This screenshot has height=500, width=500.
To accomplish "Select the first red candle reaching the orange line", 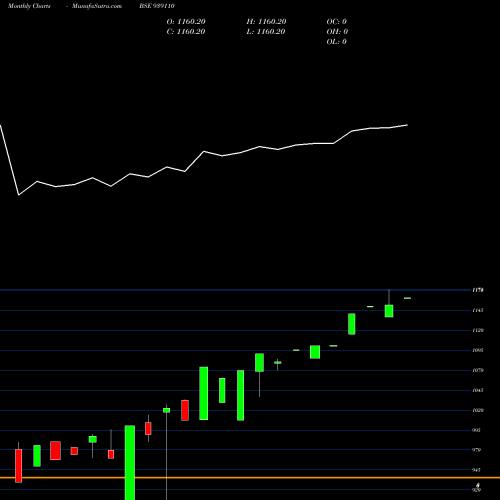I will point(19,466).
